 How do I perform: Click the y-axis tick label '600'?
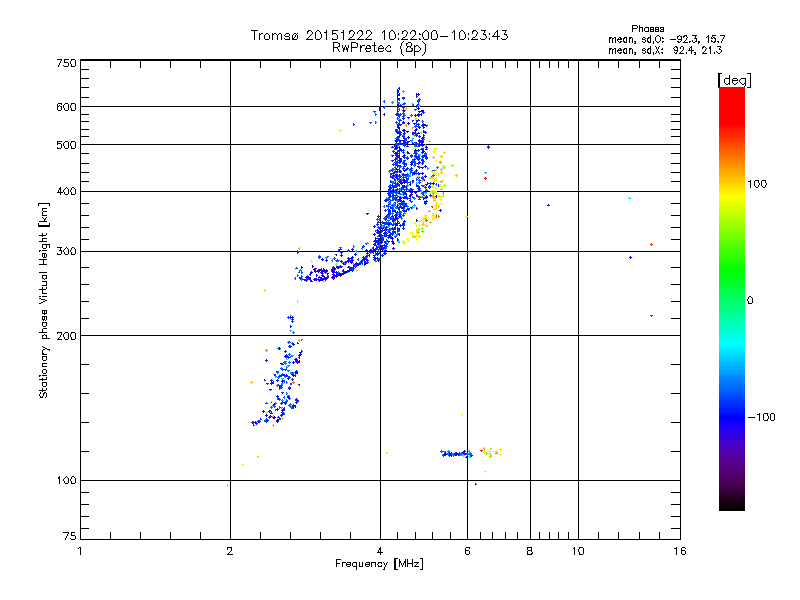click(x=66, y=107)
